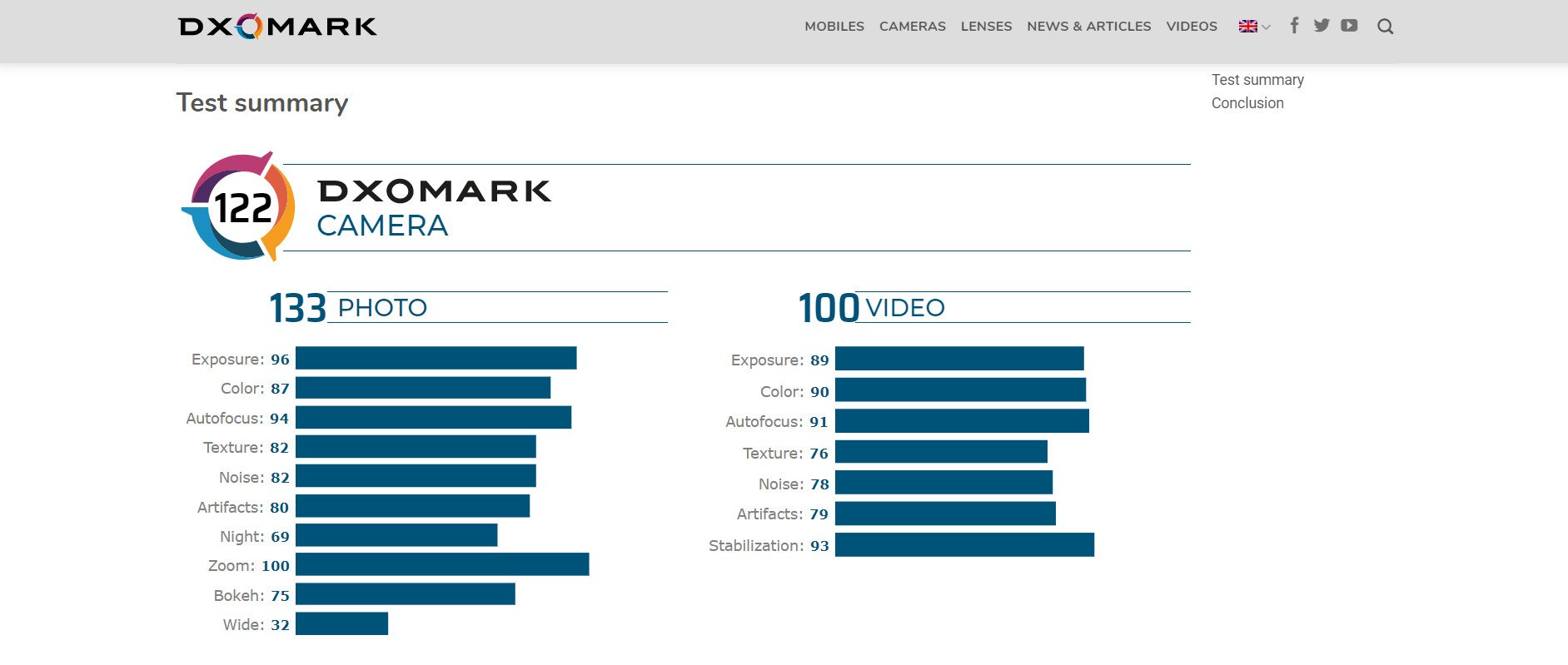1568x665 pixels.
Task: Open the Twitter icon in header
Action: (x=1322, y=26)
